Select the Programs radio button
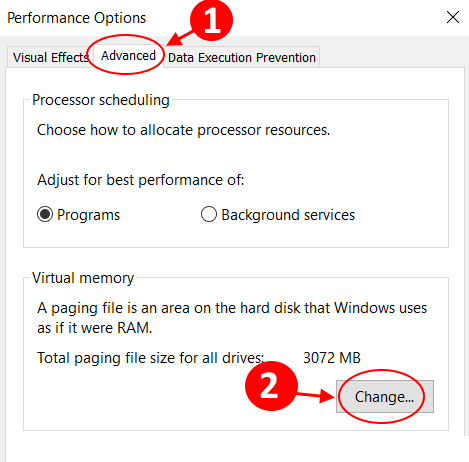 45,214
